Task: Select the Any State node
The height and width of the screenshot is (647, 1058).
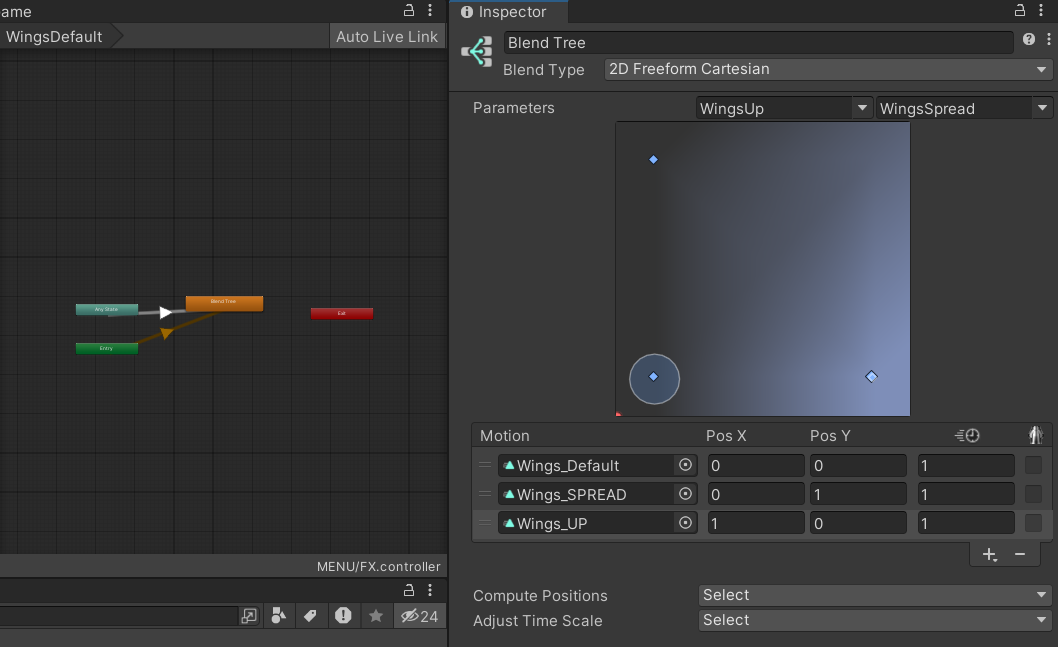Action: 107,310
